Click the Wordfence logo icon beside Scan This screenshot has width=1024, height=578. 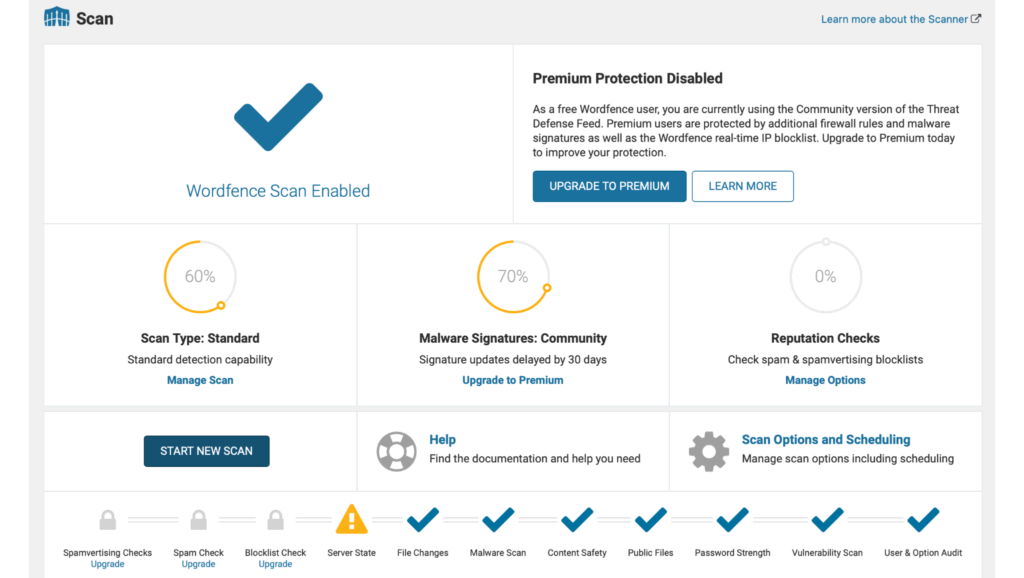tap(57, 18)
